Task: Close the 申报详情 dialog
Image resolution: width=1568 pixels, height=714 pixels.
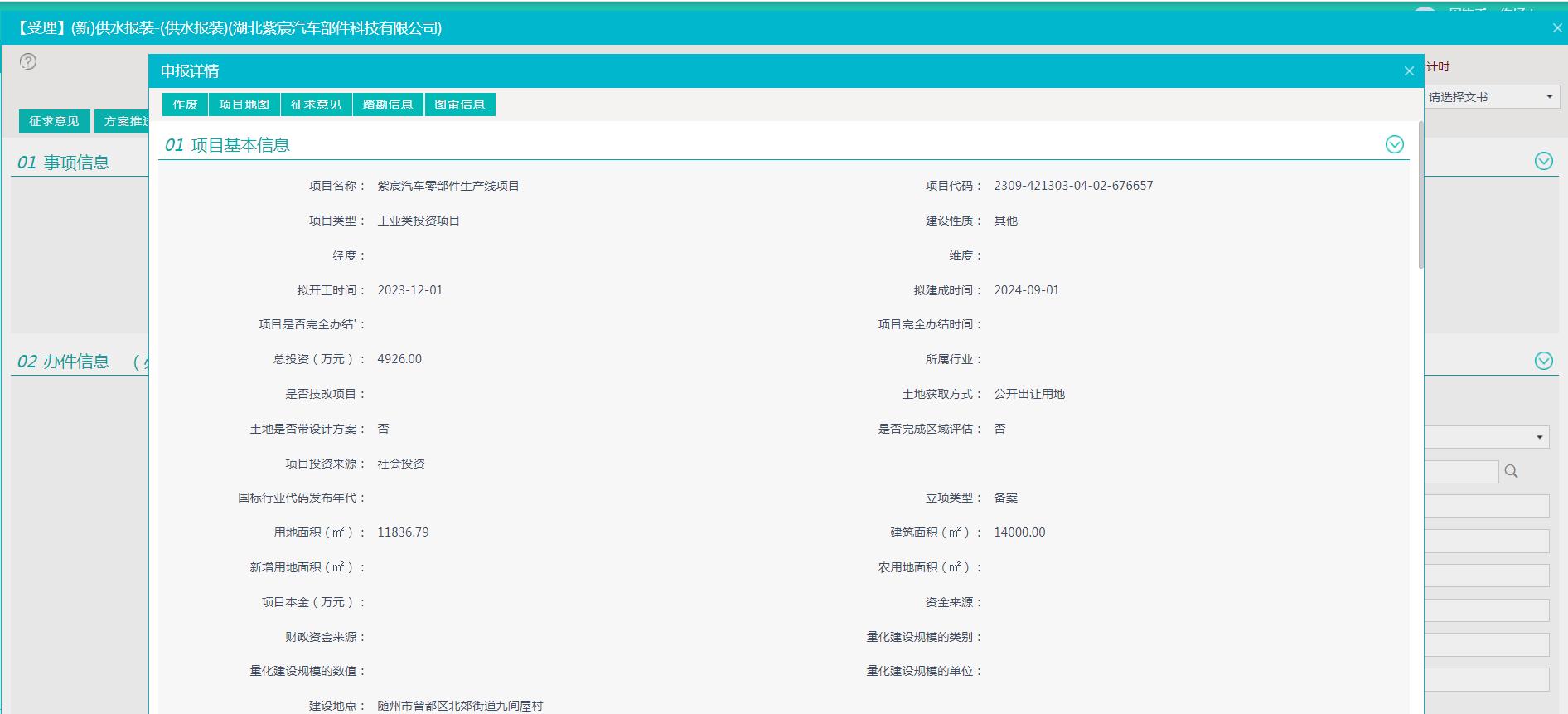Action: point(1408,71)
